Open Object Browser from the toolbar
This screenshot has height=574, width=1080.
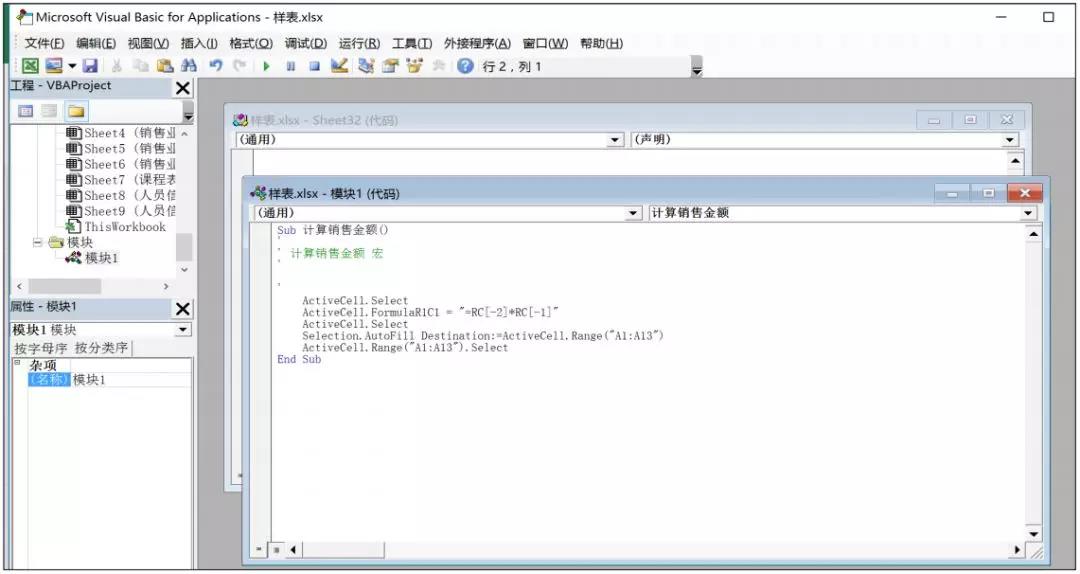click(415, 66)
